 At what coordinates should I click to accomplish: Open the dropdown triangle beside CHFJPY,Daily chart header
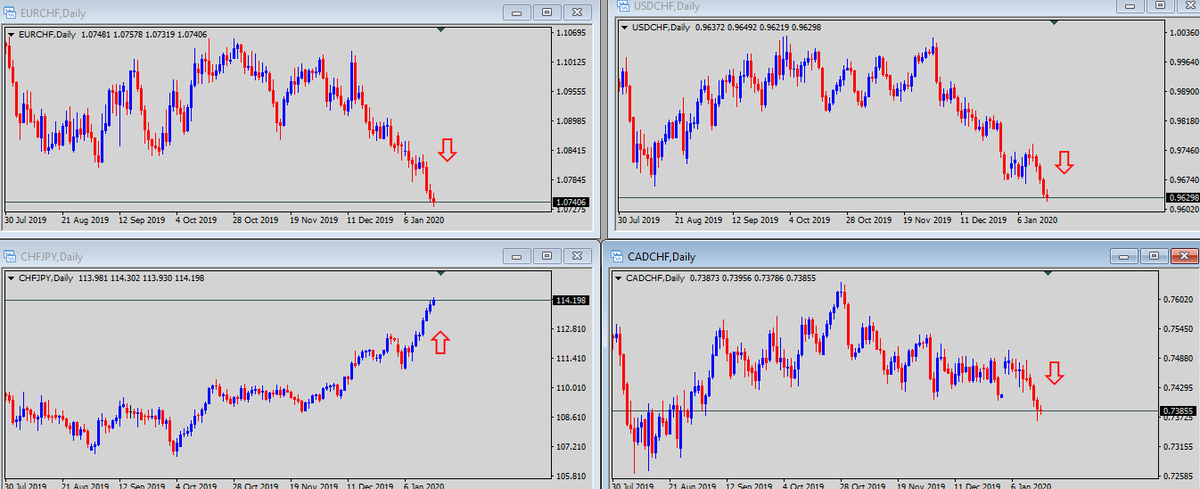[x=11, y=277]
